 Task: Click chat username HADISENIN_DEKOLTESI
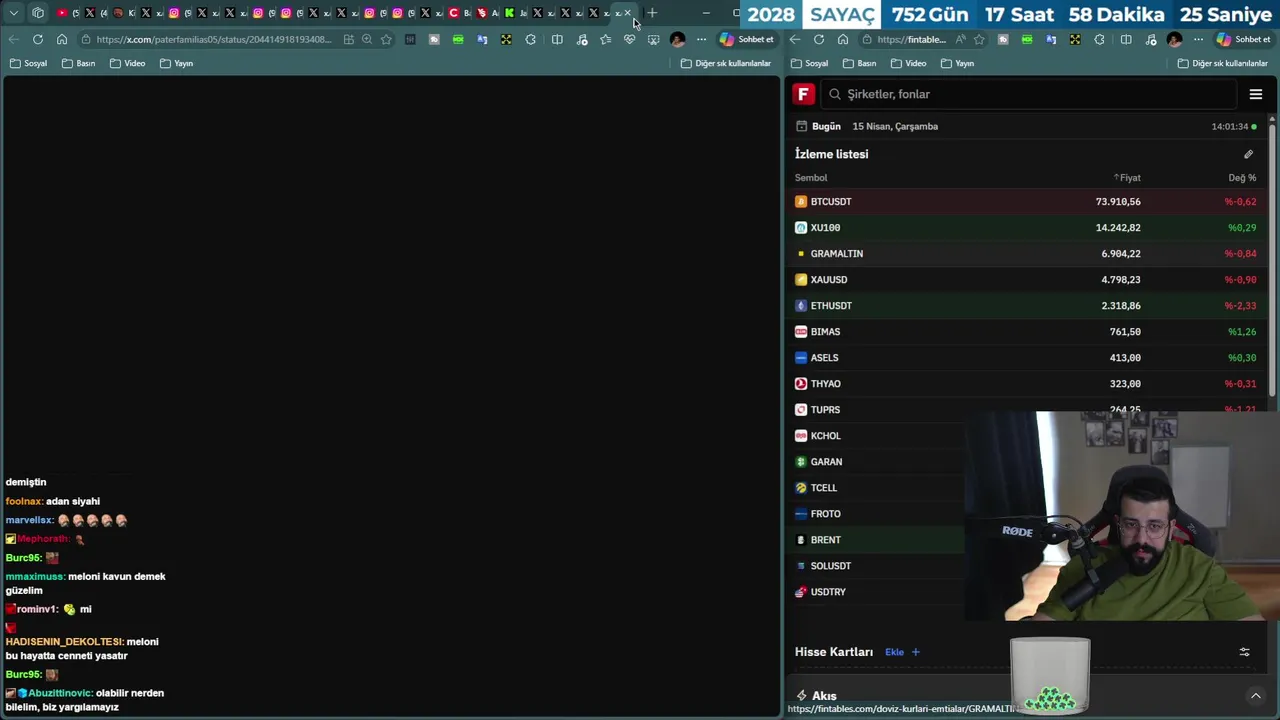(x=64, y=641)
